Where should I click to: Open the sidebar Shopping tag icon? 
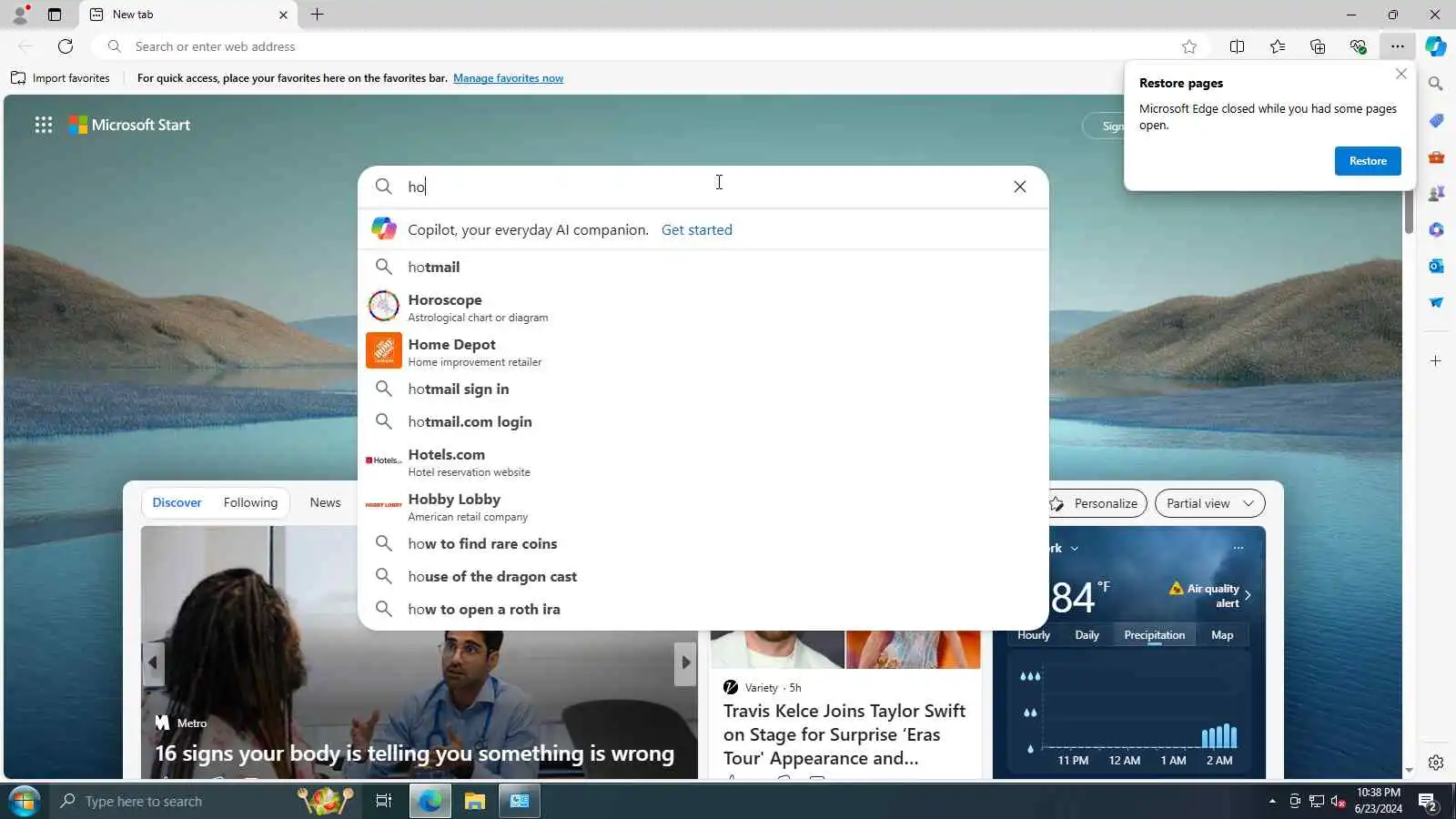(1436, 120)
